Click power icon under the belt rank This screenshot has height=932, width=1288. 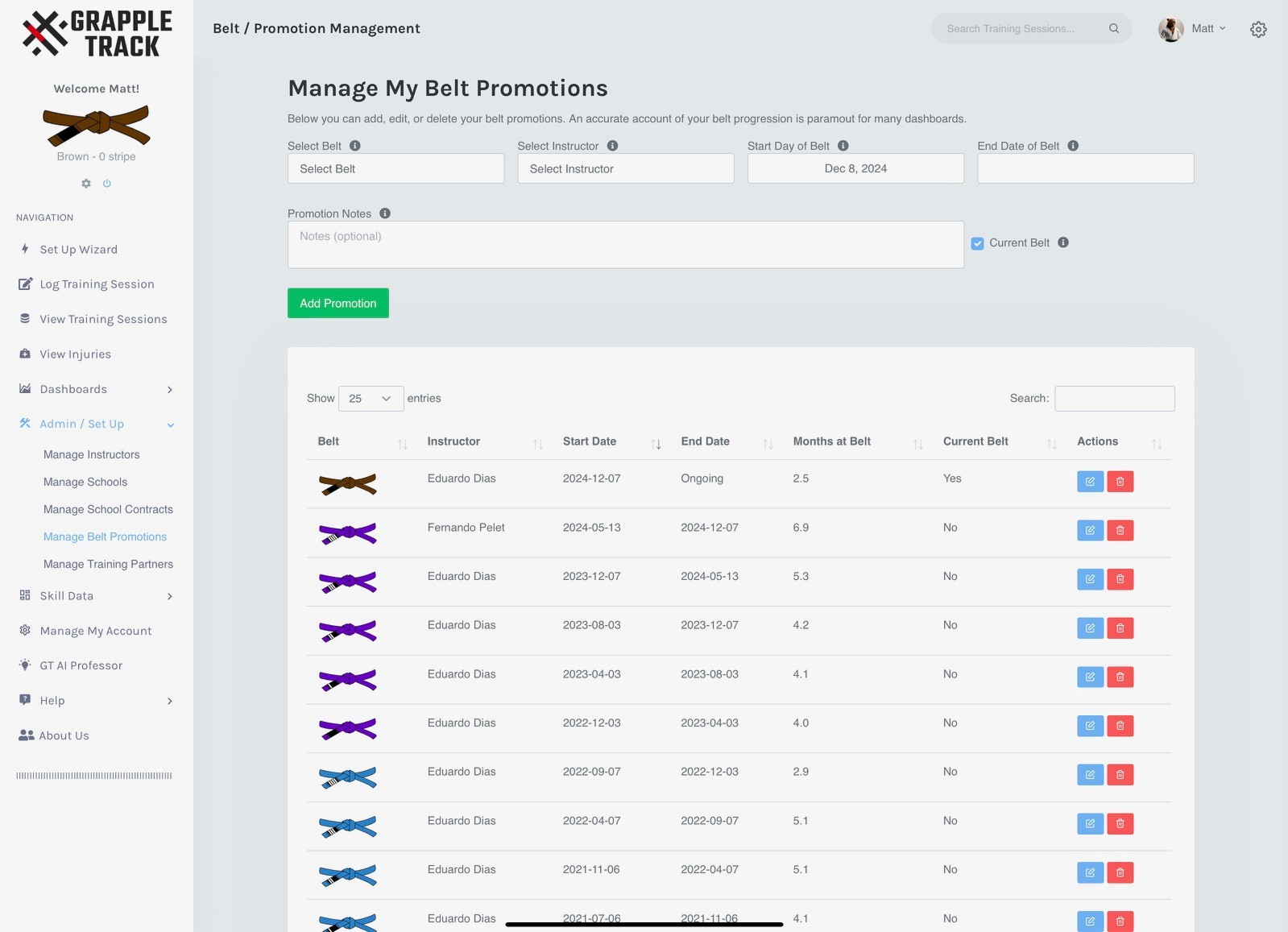click(107, 184)
